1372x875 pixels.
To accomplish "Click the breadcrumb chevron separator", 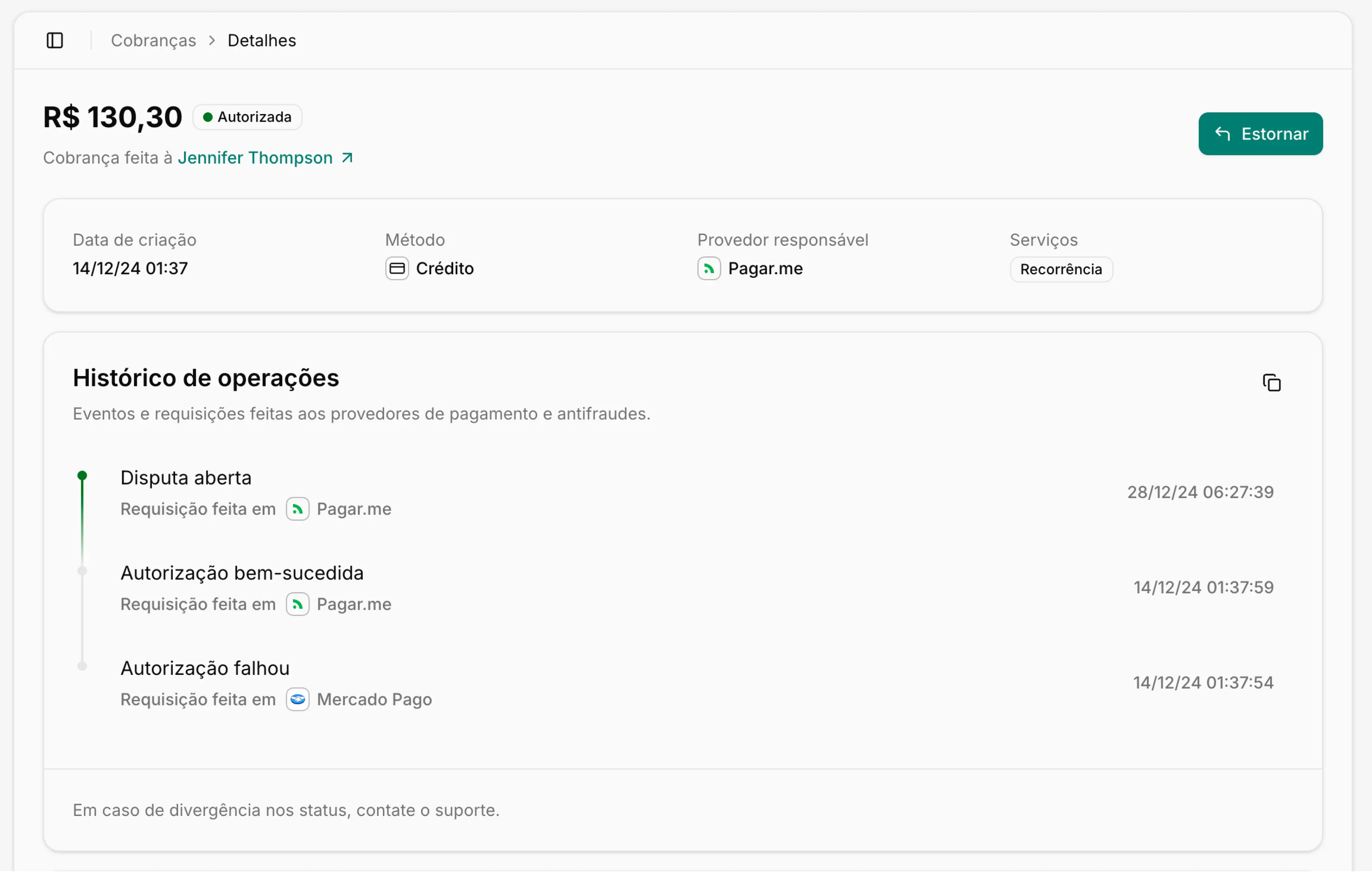I will (x=212, y=40).
